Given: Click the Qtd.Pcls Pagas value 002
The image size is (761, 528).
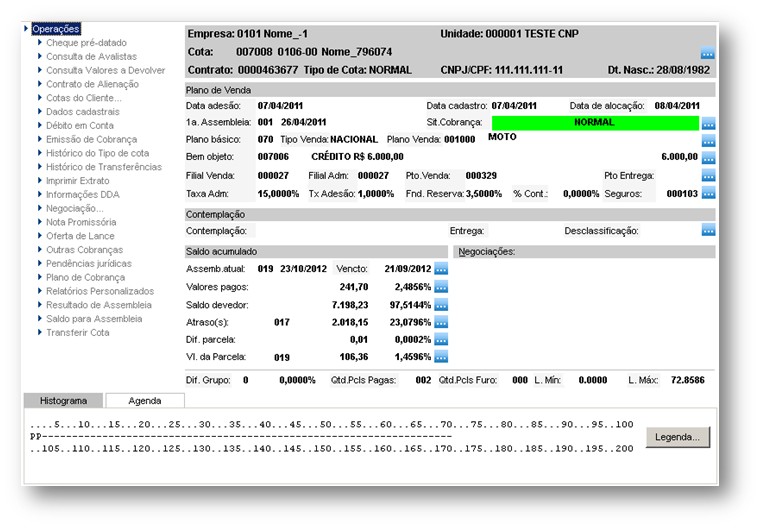Looking at the screenshot, I should point(423,380).
